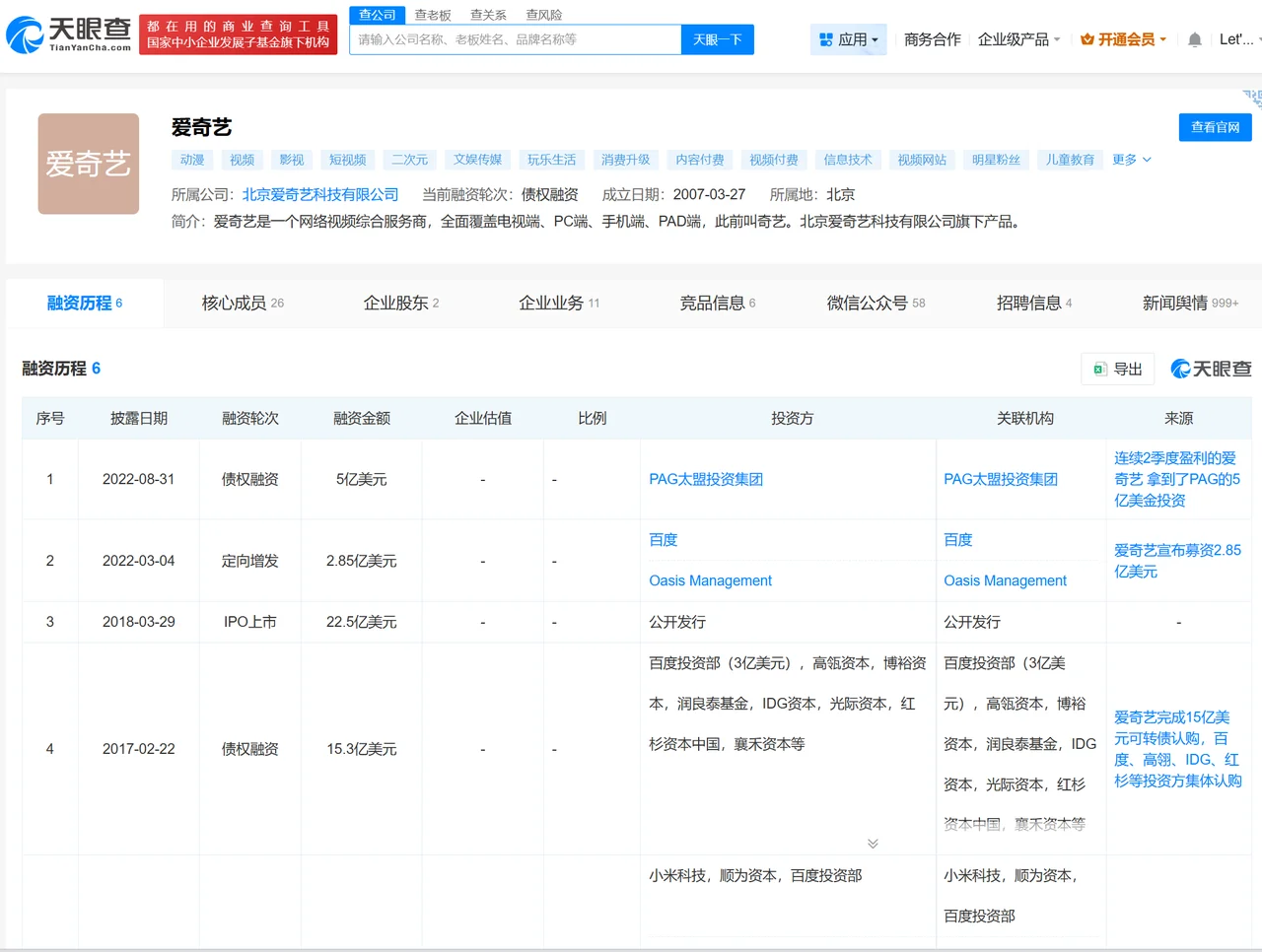Click the 22.5亿美元 amount cell
The height and width of the screenshot is (952, 1262).
click(x=362, y=623)
